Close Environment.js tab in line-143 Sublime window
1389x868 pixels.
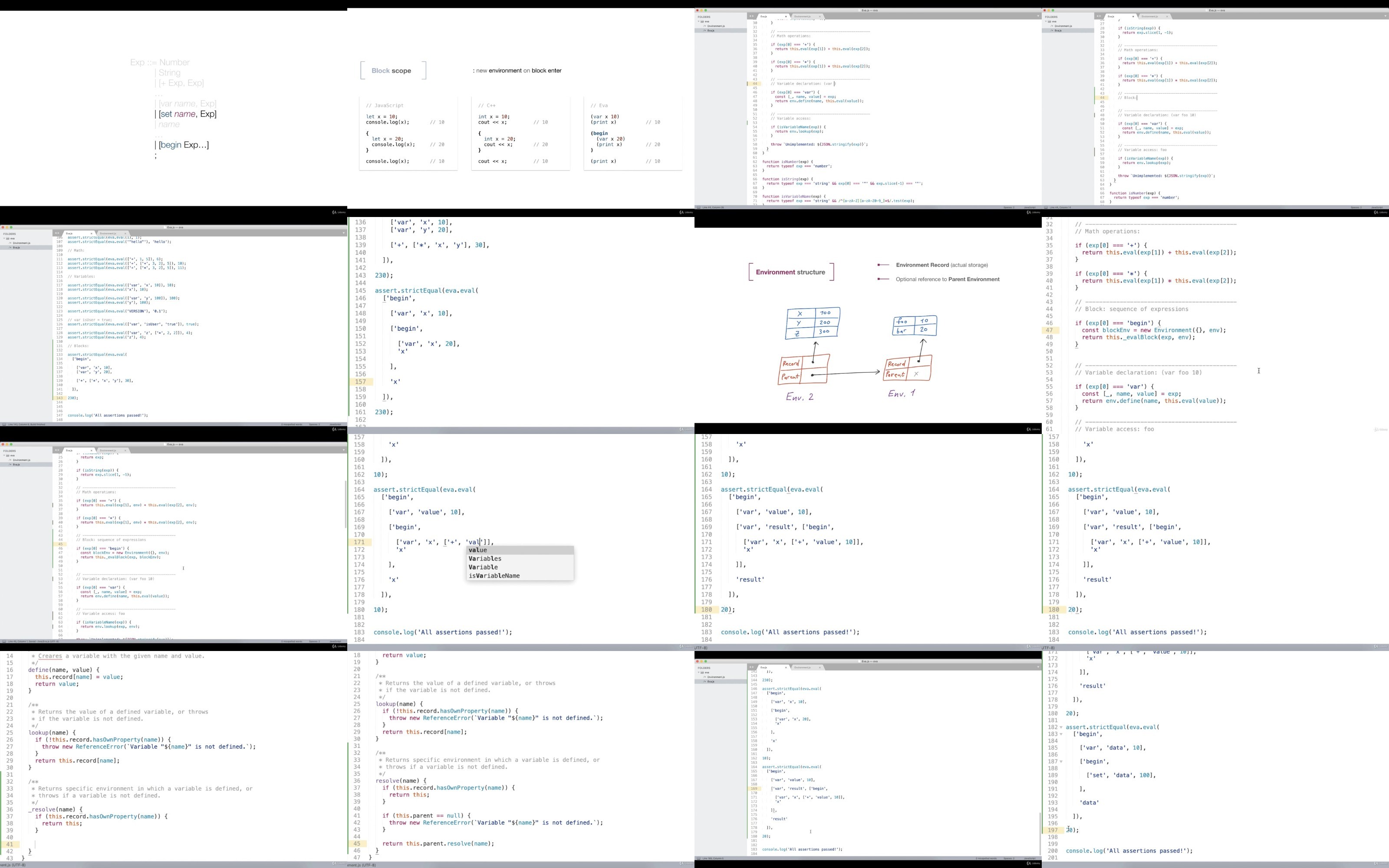click(x=125, y=233)
